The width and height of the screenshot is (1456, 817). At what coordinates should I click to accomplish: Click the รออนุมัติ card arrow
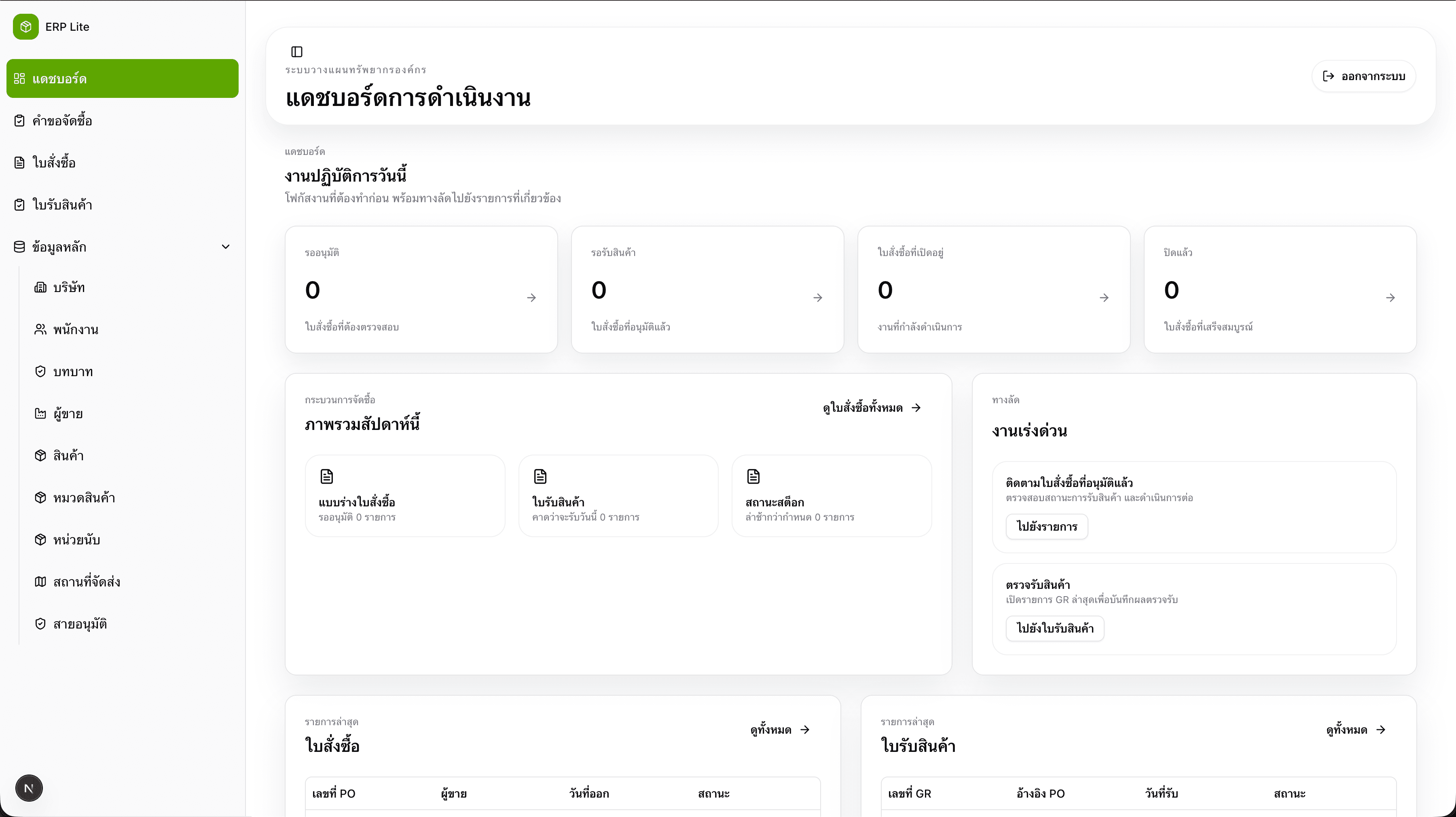click(x=531, y=297)
